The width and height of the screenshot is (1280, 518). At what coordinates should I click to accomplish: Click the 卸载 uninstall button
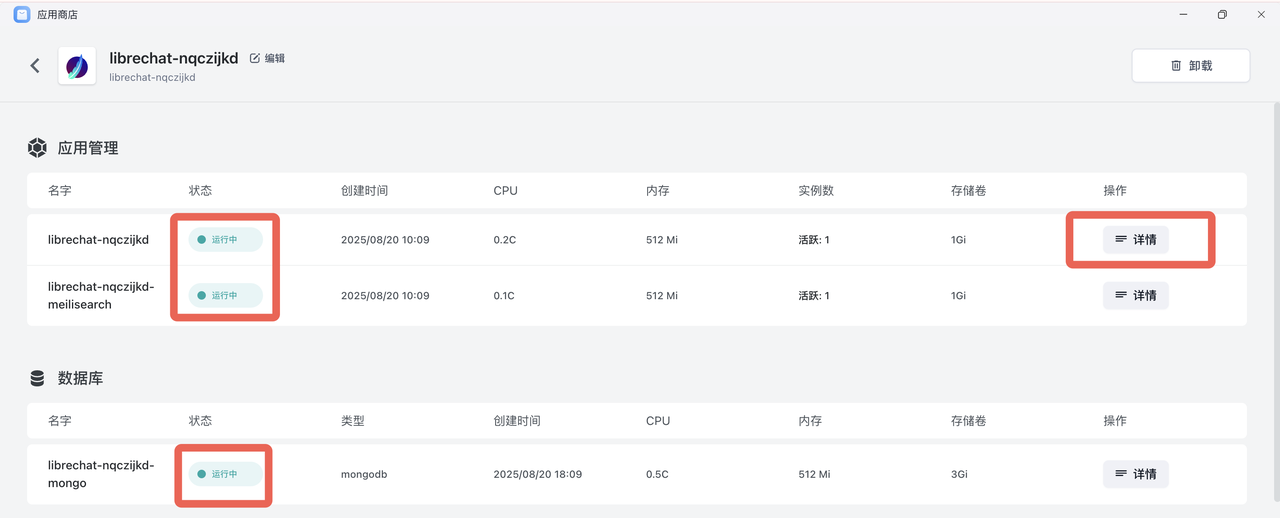click(x=1190, y=66)
